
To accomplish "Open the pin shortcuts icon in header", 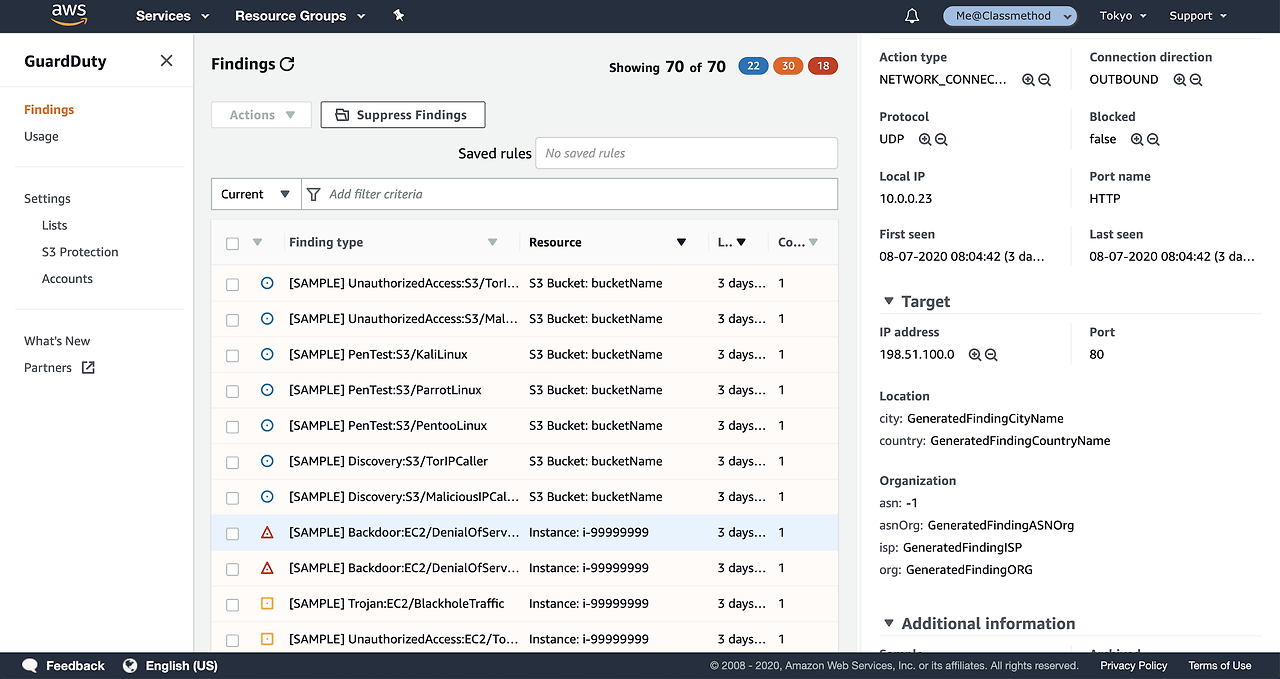I will (x=399, y=15).
